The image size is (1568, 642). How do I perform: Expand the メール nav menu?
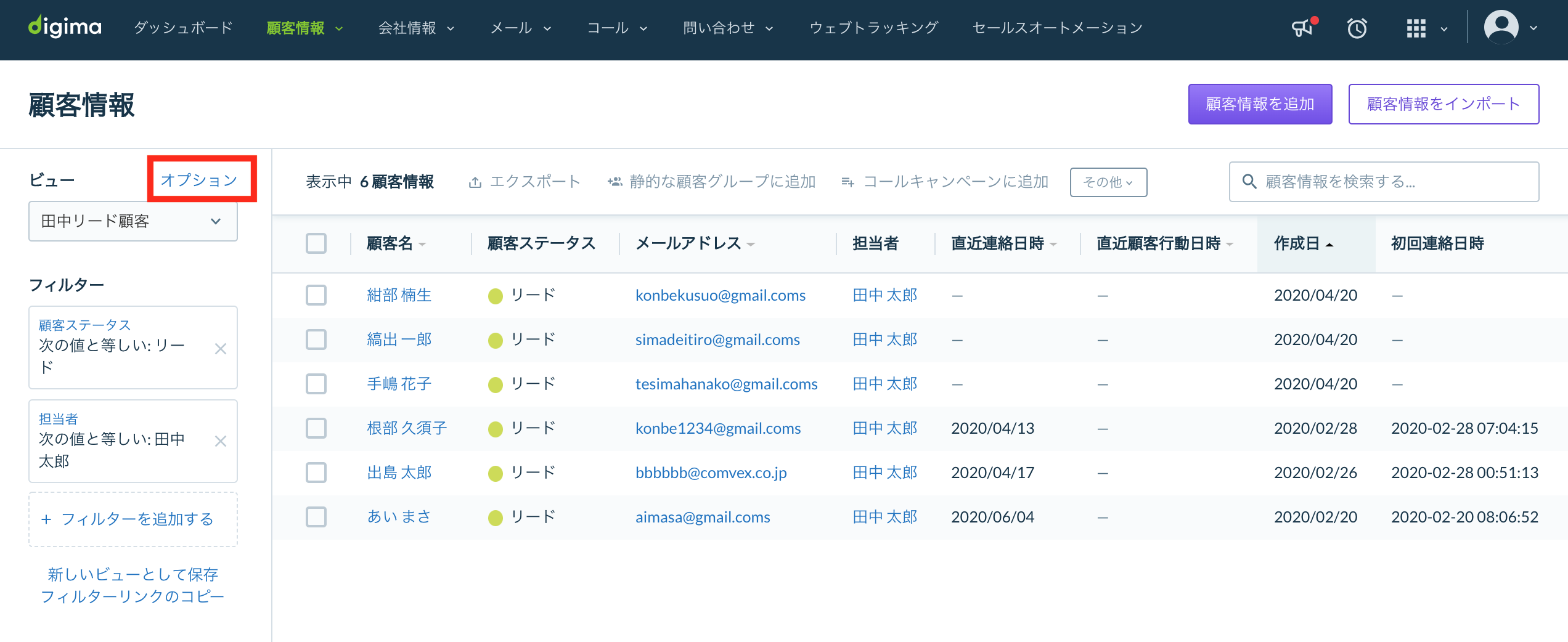coord(547,28)
